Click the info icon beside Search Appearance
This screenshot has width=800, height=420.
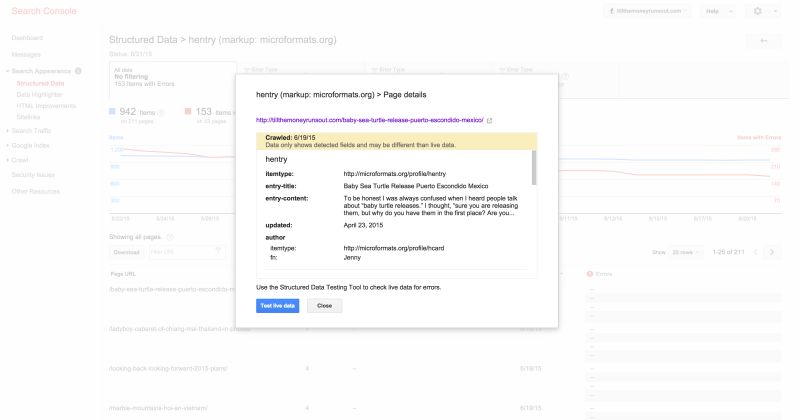coord(78,71)
